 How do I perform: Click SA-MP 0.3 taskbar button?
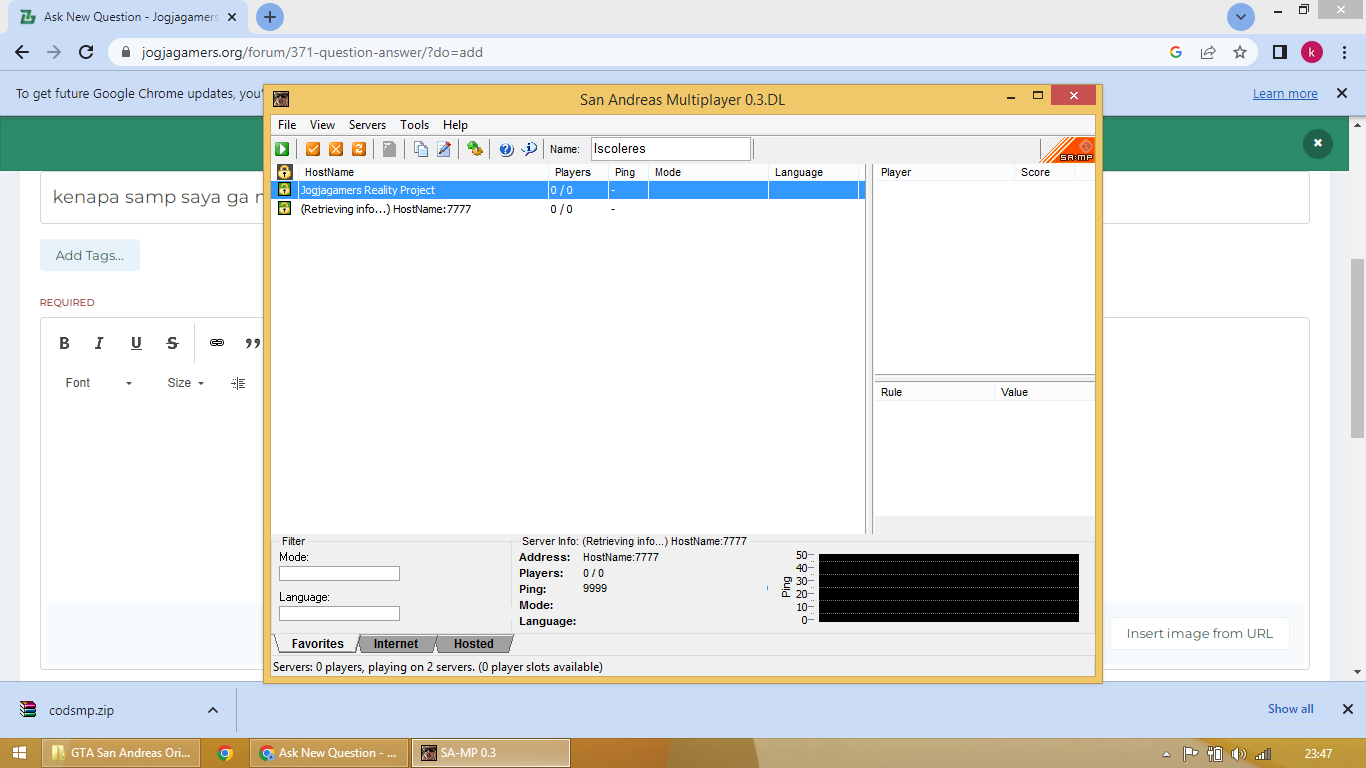tap(490, 753)
